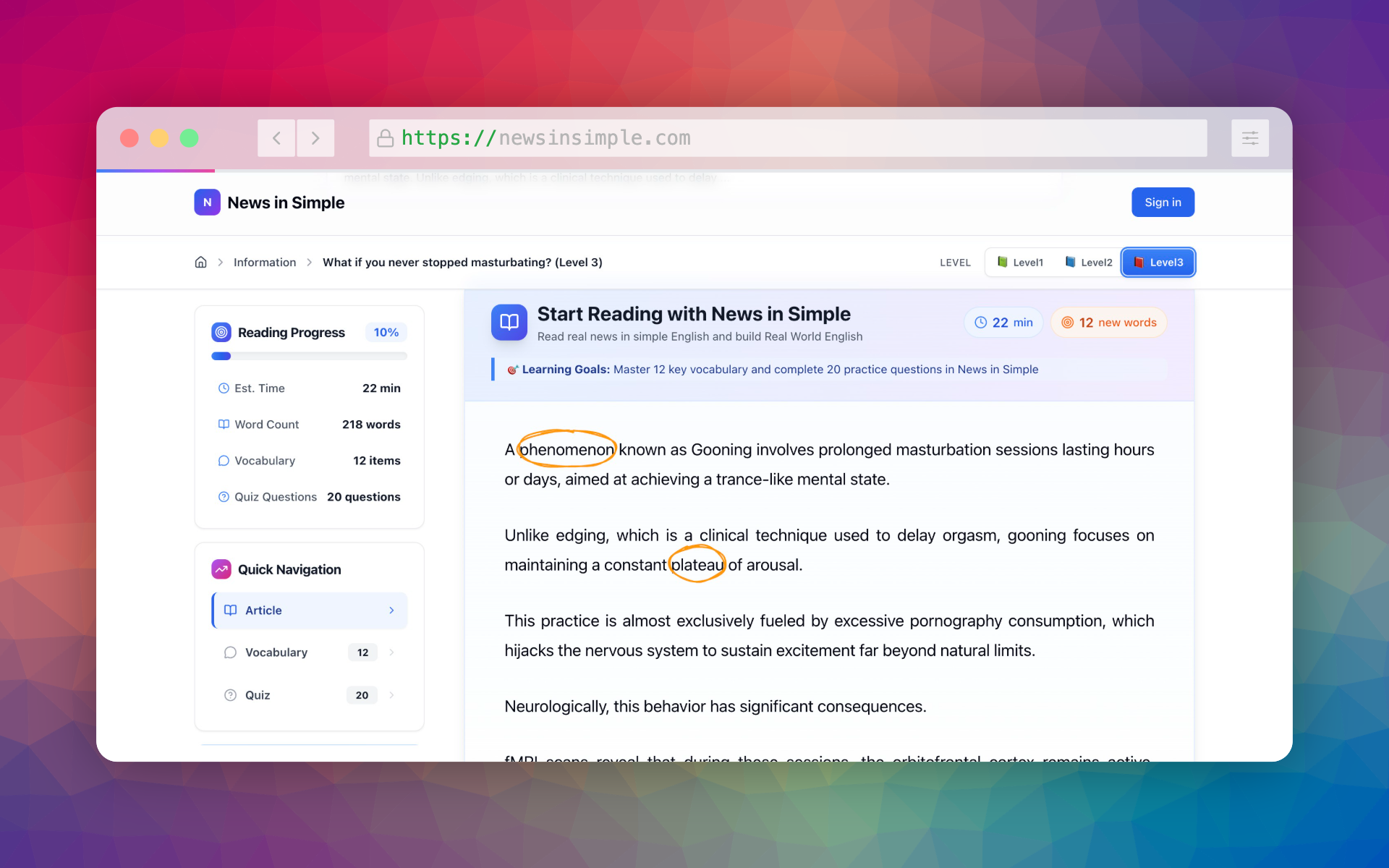Open the Reading Progress target icon

coord(222,332)
